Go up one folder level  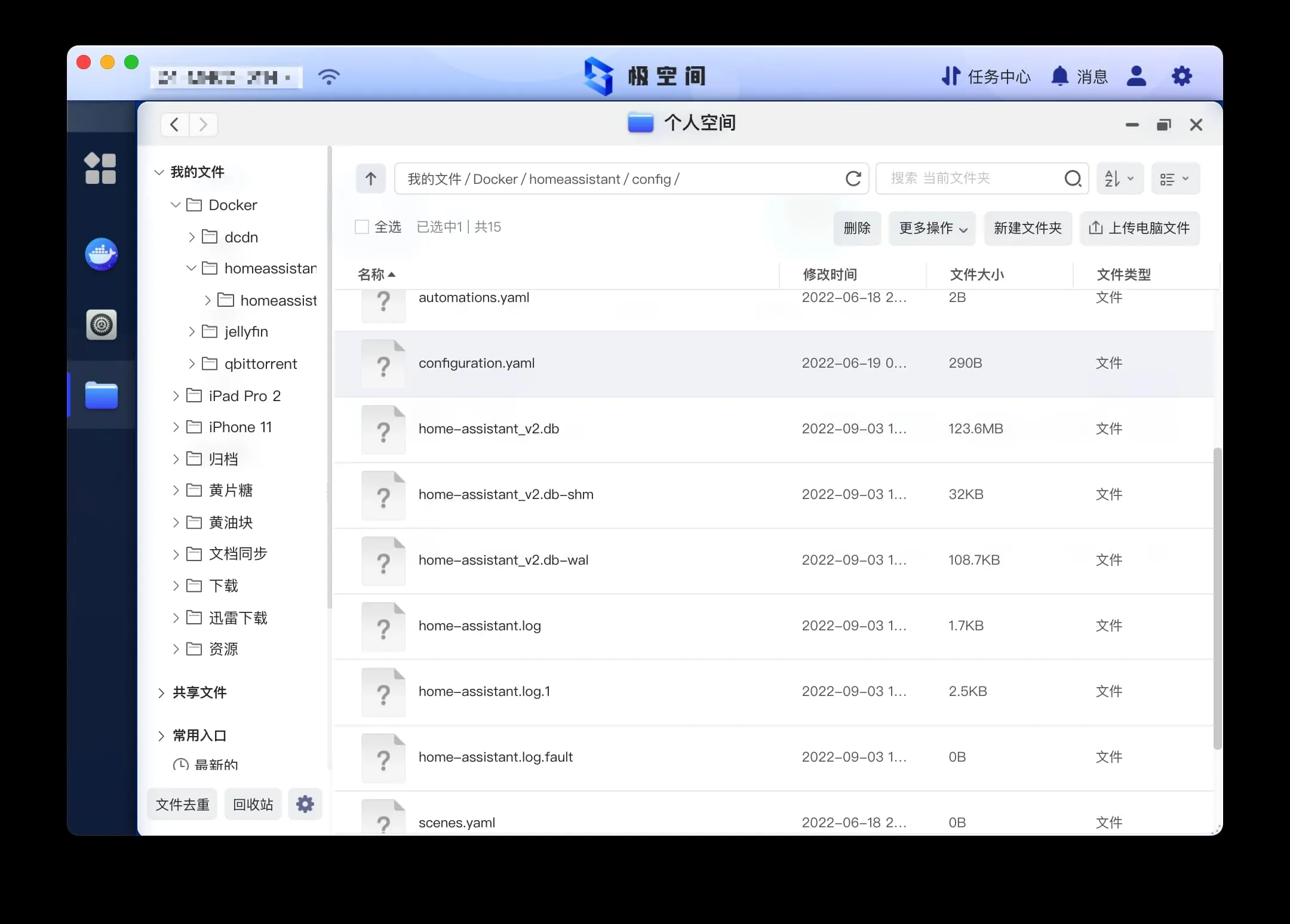coord(370,178)
